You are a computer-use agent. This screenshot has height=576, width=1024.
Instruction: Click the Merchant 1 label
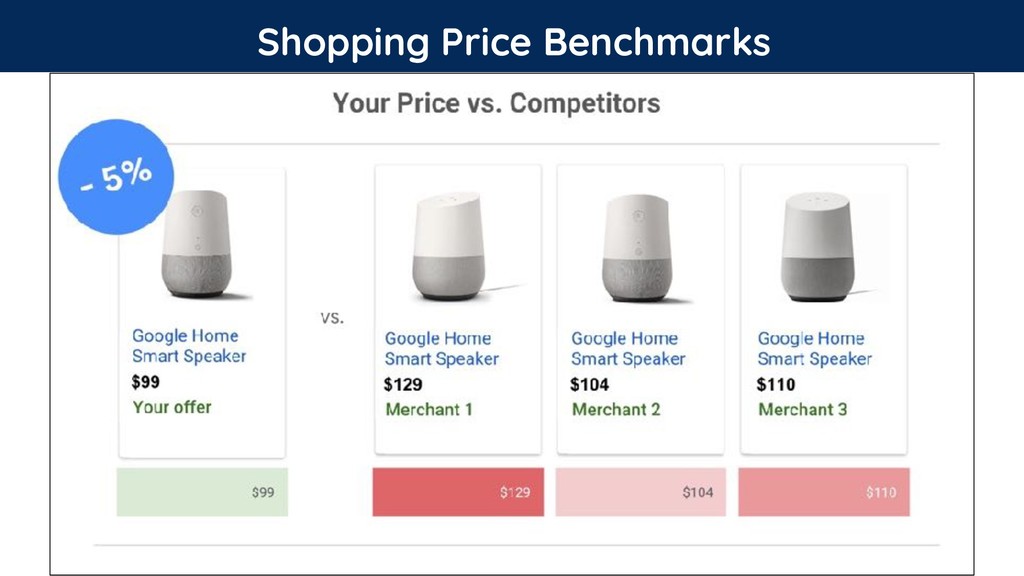click(428, 409)
